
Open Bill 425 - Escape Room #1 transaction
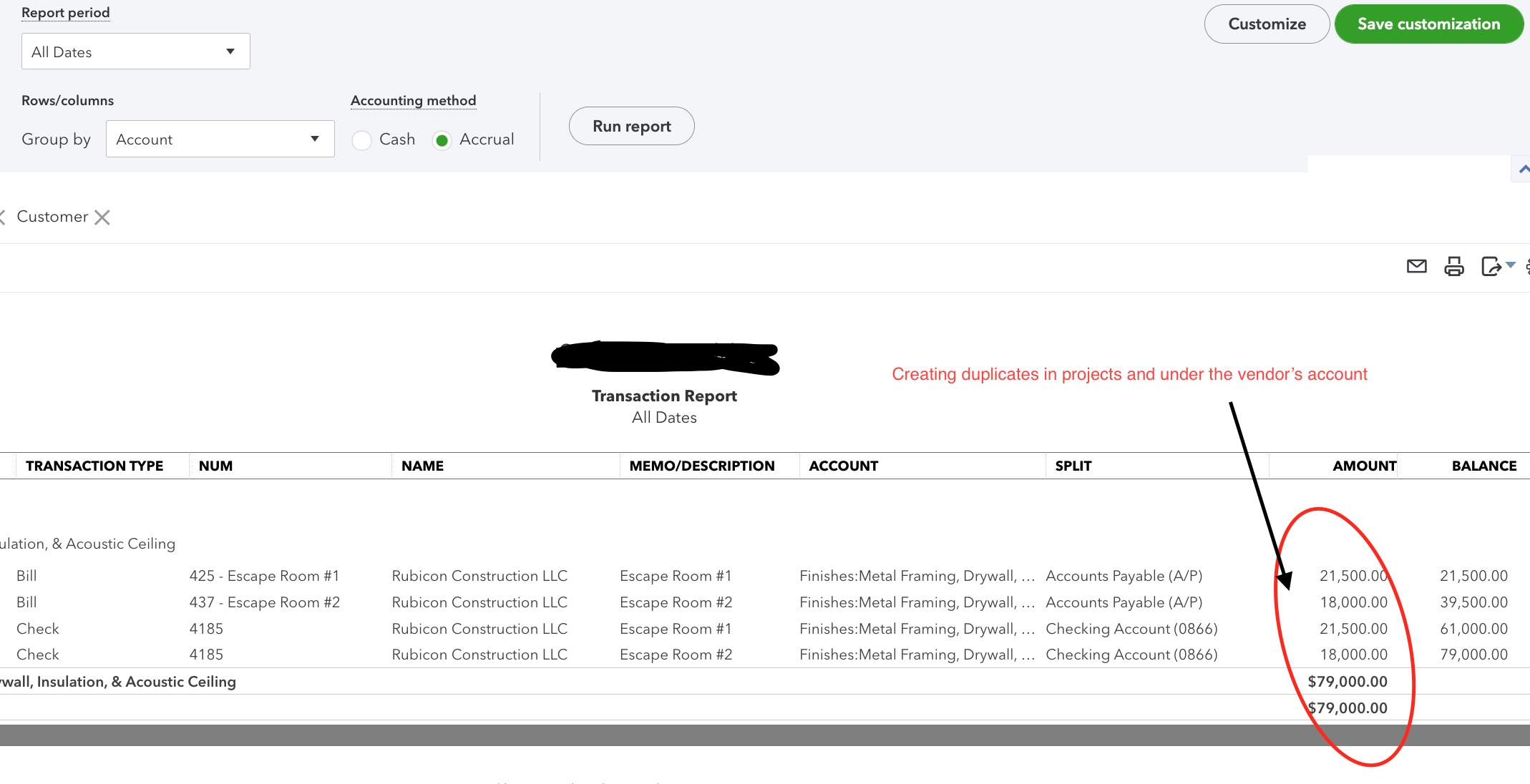tap(264, 575)
